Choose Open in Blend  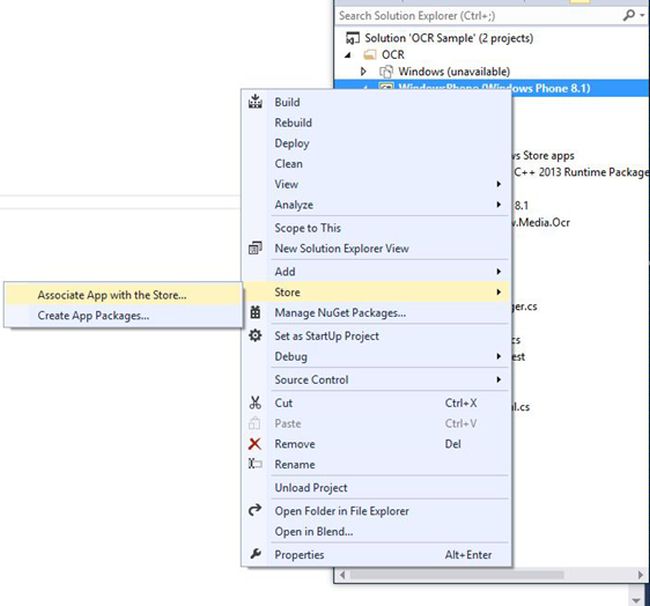(x=377, y=531)
